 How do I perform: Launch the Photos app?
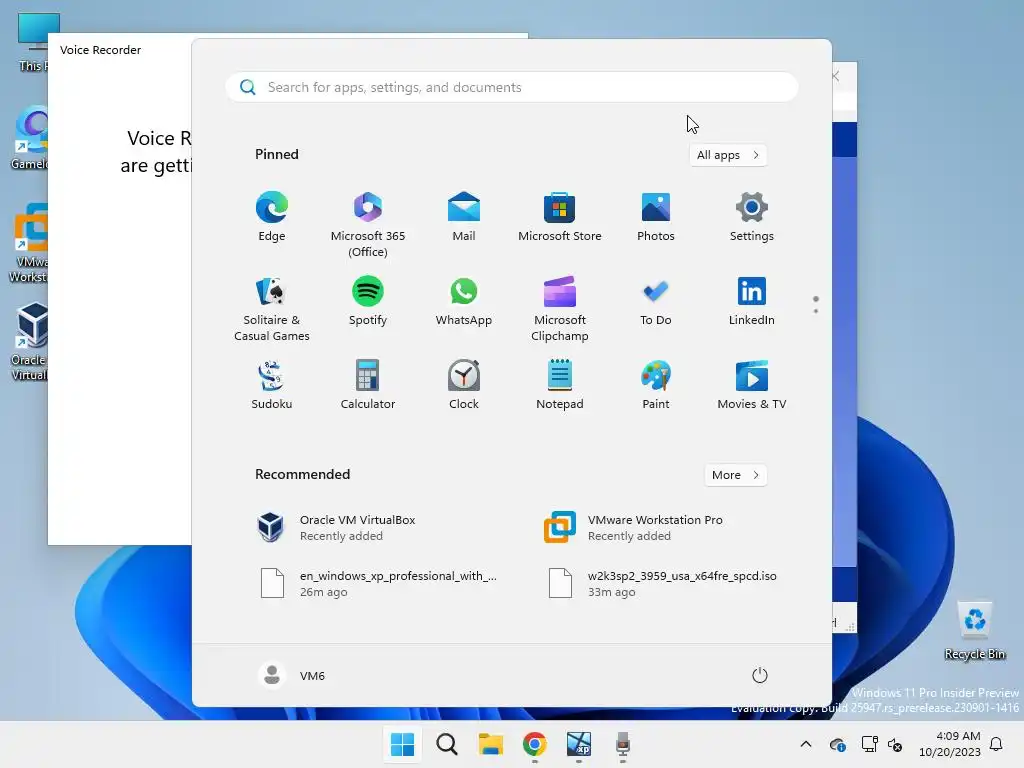point(656,217)
